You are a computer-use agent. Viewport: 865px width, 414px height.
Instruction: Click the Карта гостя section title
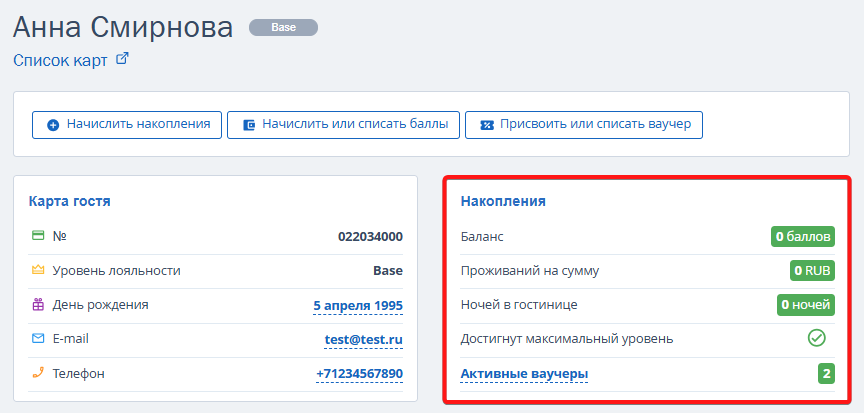pyautogui.click(x=70, y=201)
